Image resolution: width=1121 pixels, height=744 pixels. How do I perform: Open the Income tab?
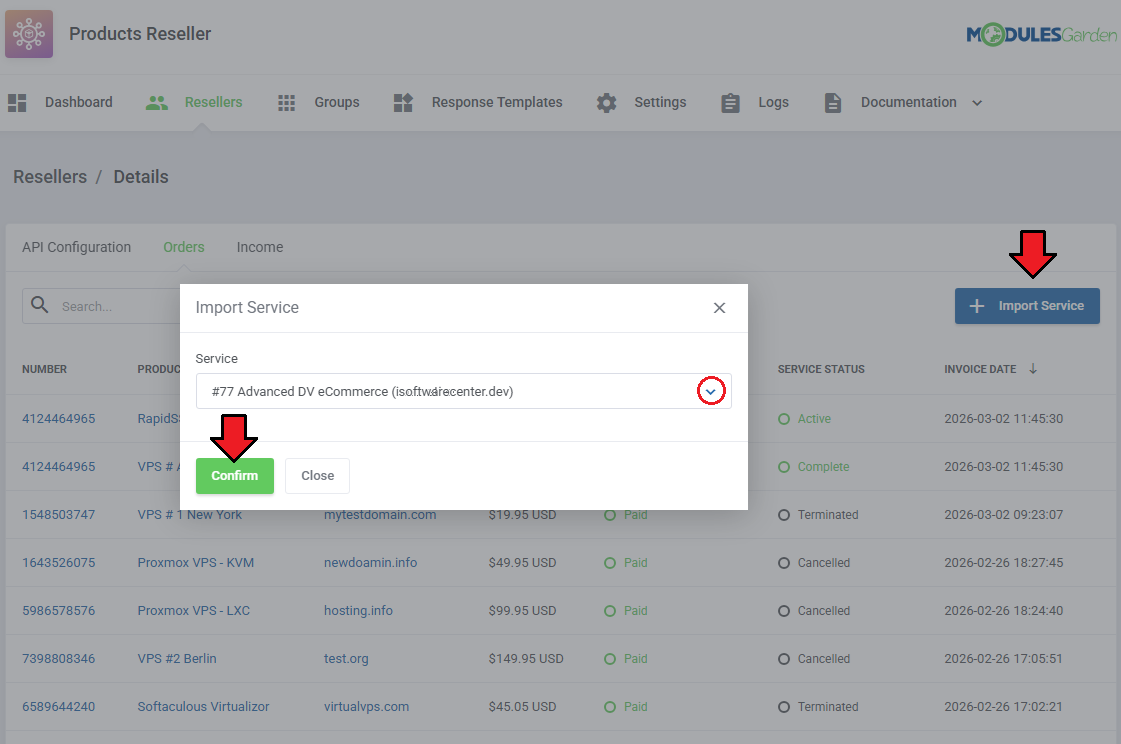click(259, 247)
